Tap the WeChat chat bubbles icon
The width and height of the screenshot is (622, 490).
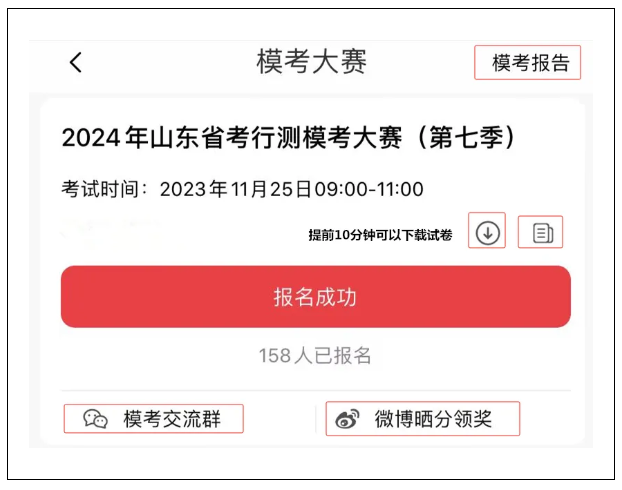click(95, 419)
